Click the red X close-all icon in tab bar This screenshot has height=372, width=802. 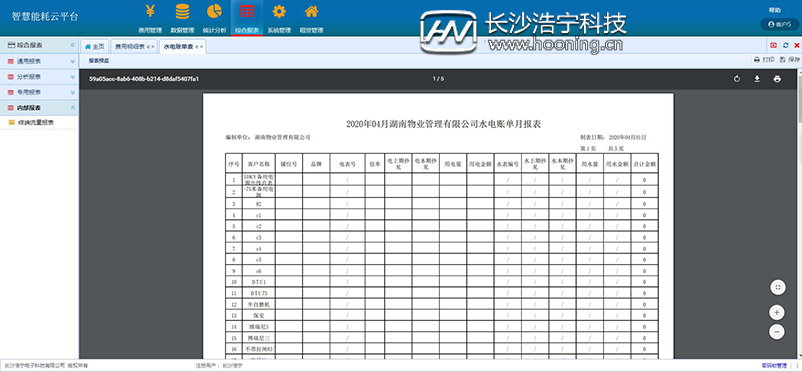(x=797, y=46)
